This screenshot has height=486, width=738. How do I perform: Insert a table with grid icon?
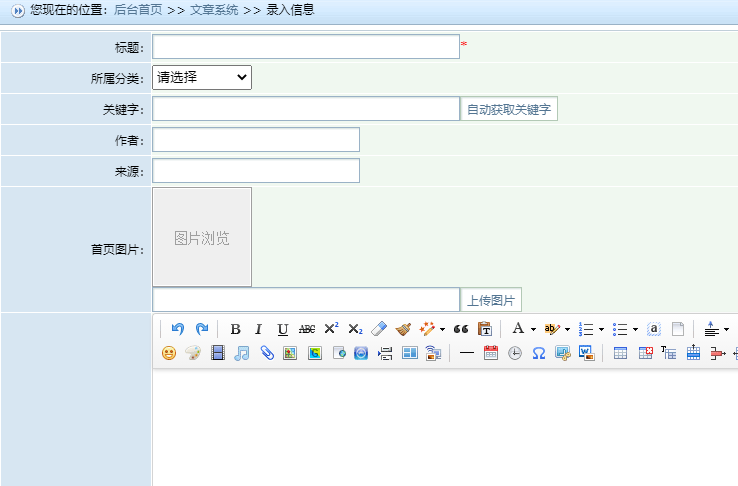(x=620, y=353)
